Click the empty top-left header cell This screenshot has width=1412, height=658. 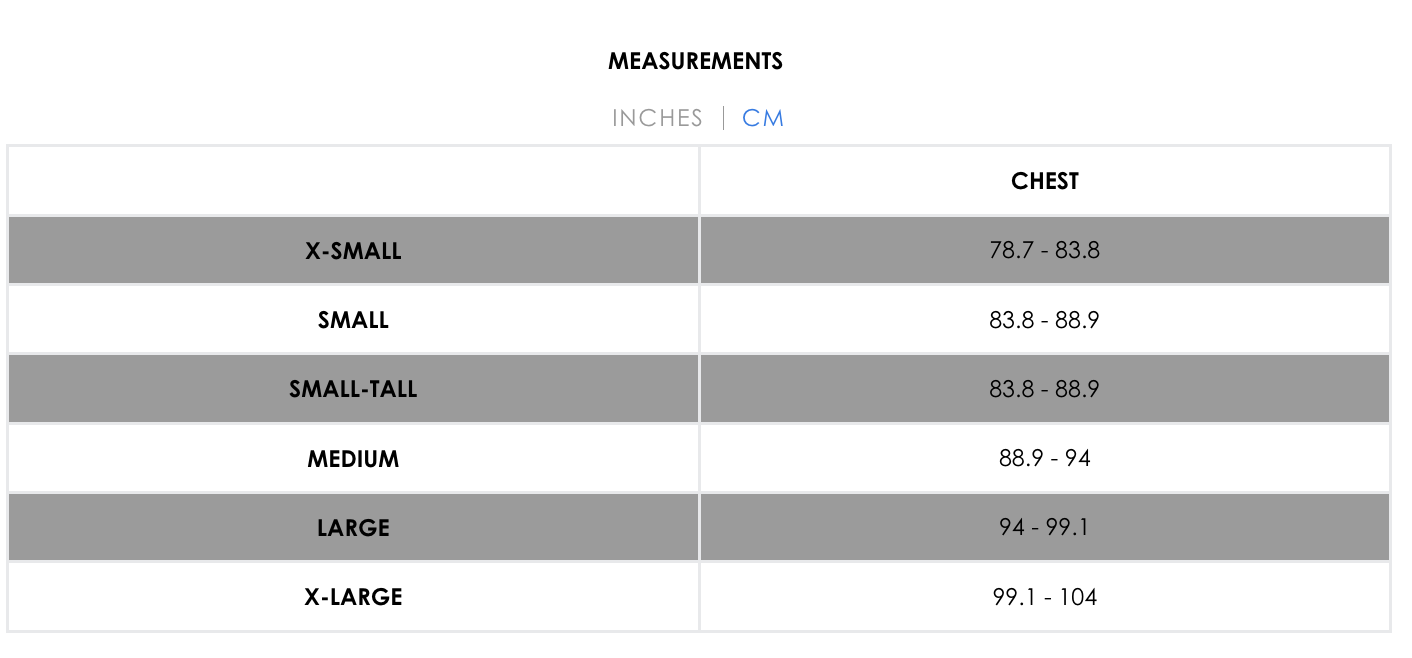coord(353,181)
